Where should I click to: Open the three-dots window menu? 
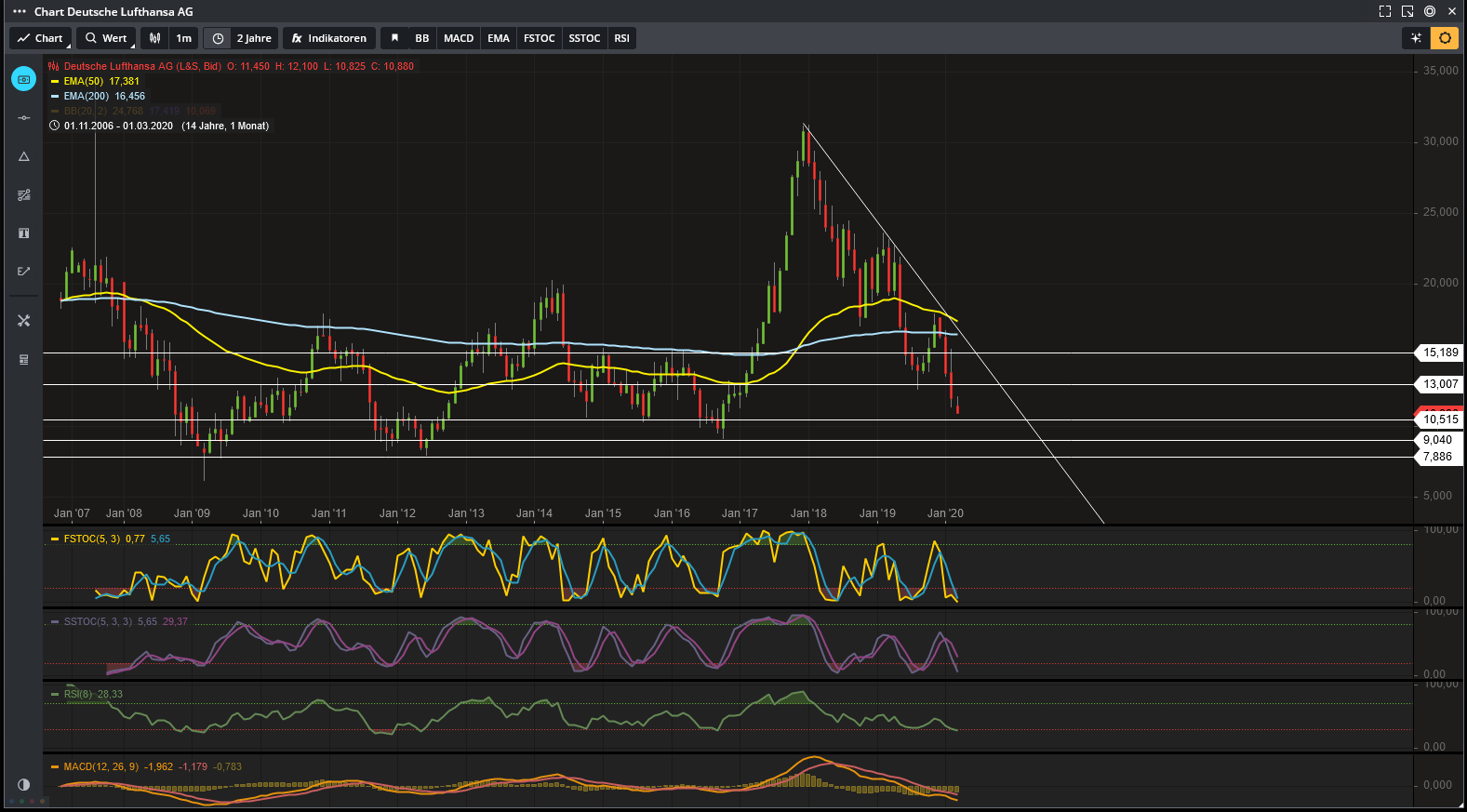(x=20, y=12)
